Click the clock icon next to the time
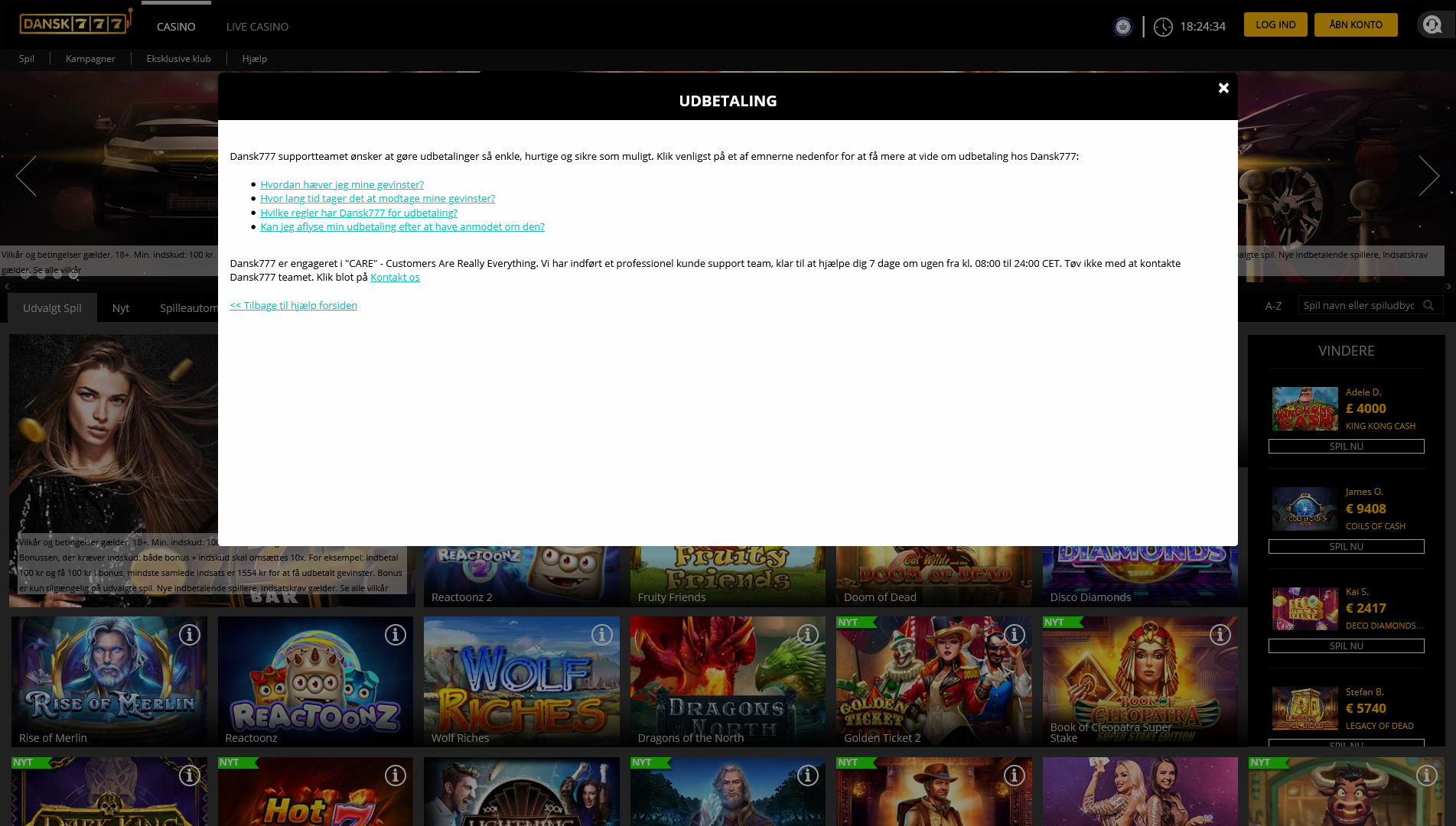Image resolution: width=1456 pixels, height=826 pixels. coord(1162,27)
